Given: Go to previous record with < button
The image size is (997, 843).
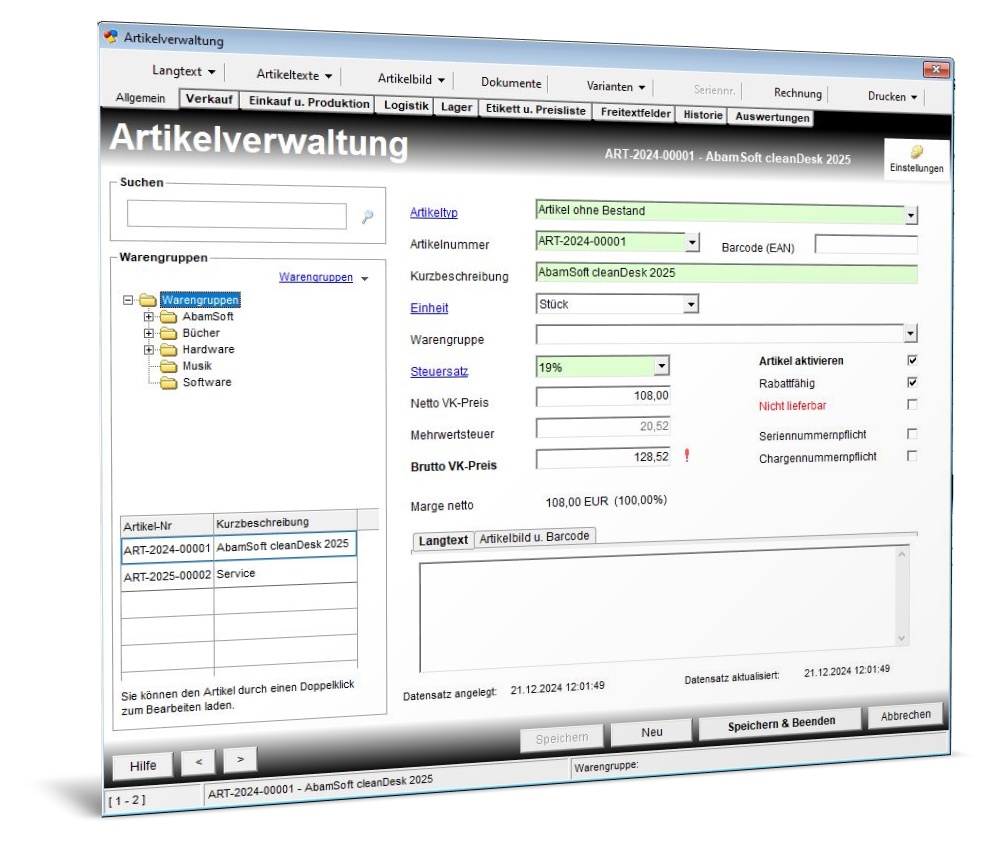Looking at the screenshot, I should 198,762.
